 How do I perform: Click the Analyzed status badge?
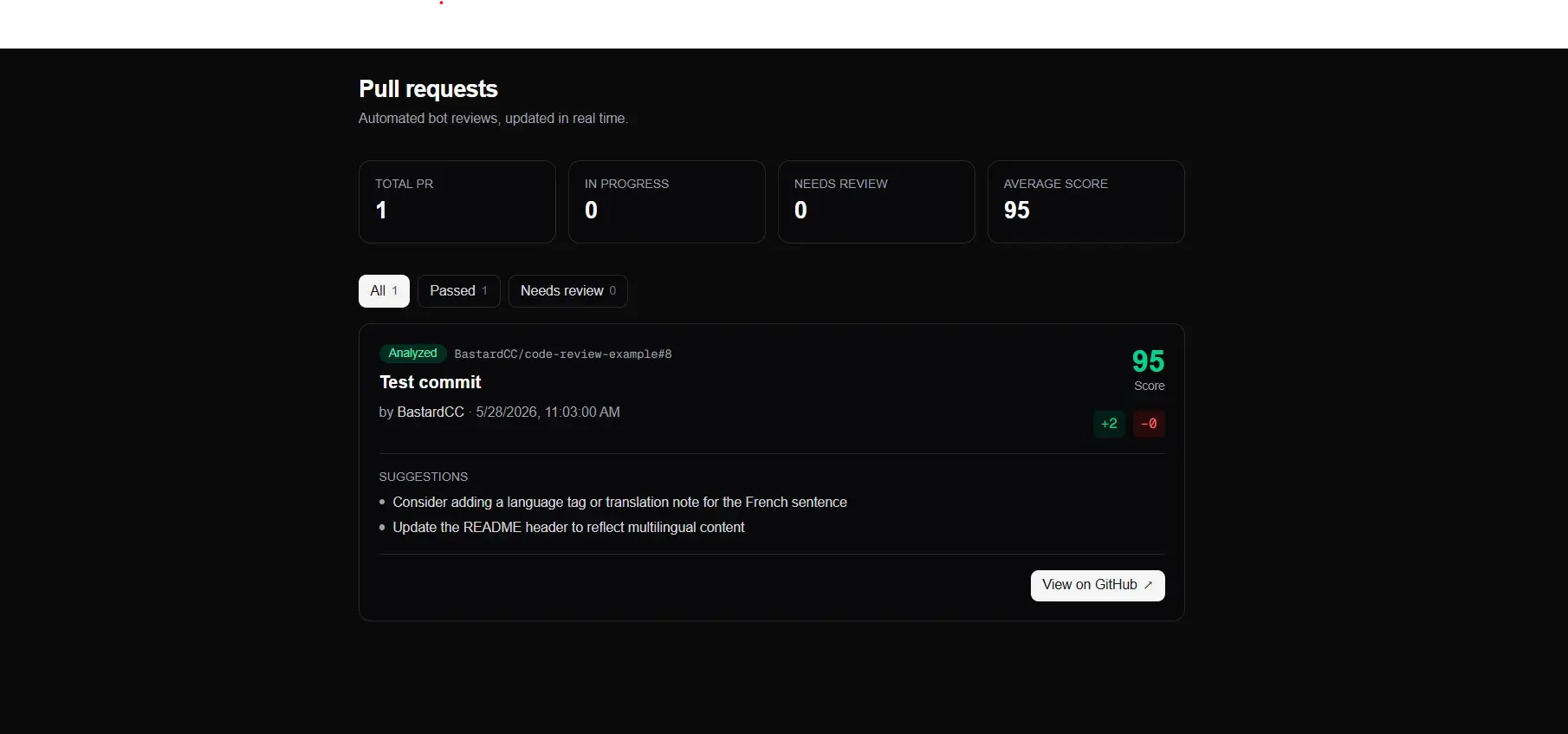pos(412,354)
